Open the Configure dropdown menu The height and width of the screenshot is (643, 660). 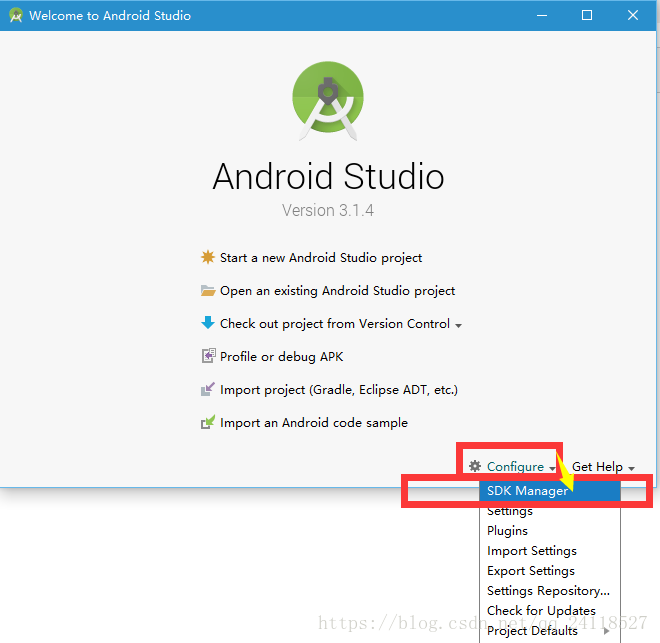[515, 466]
